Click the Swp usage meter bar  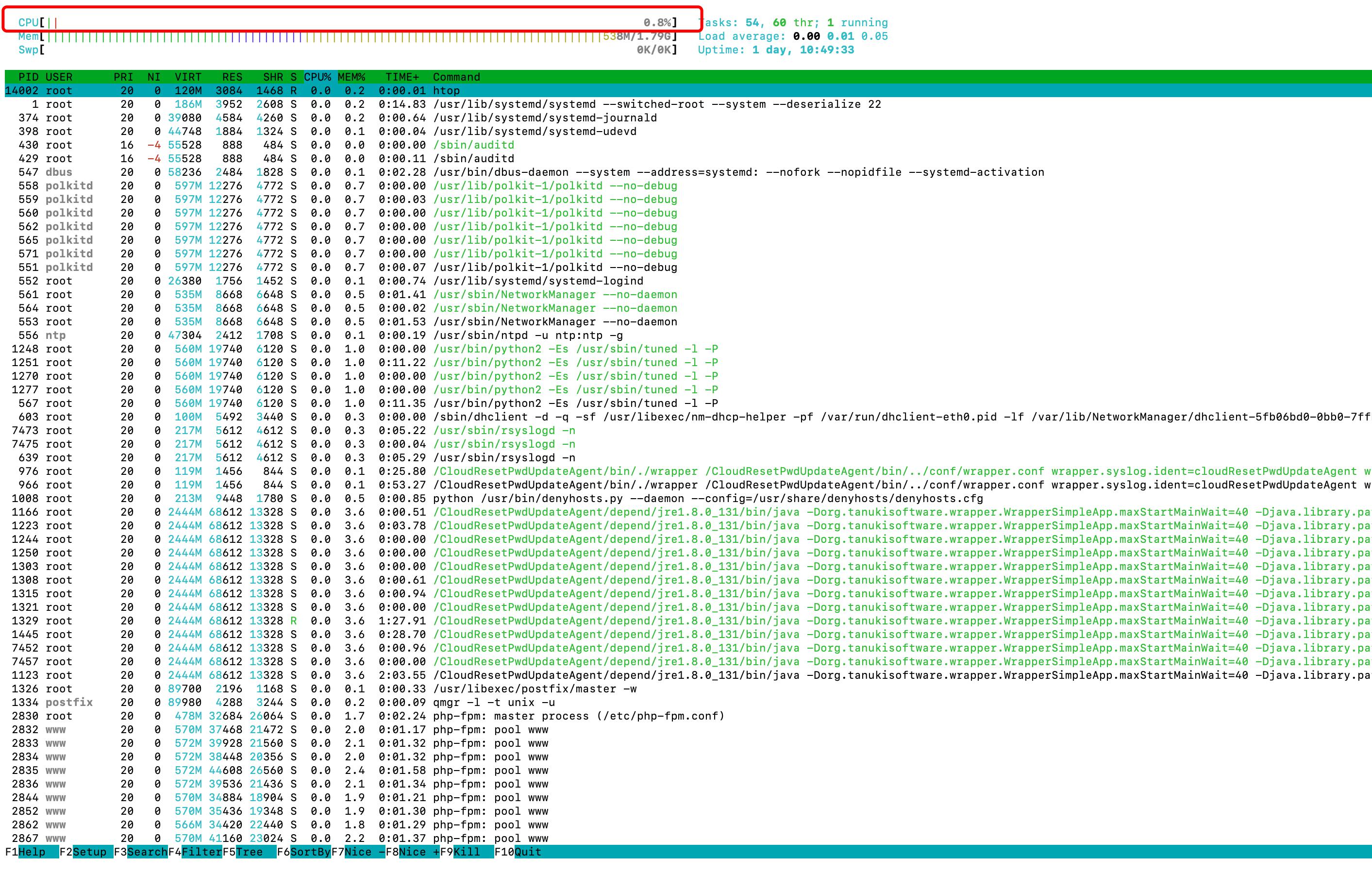click(348, 50)
